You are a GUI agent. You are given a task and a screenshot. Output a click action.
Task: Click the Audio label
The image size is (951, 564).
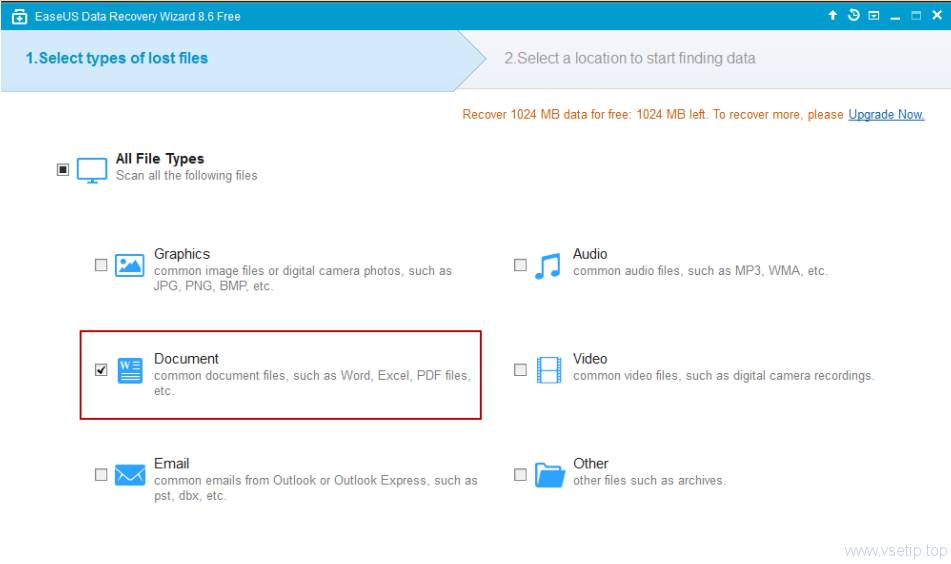(590, 254)
